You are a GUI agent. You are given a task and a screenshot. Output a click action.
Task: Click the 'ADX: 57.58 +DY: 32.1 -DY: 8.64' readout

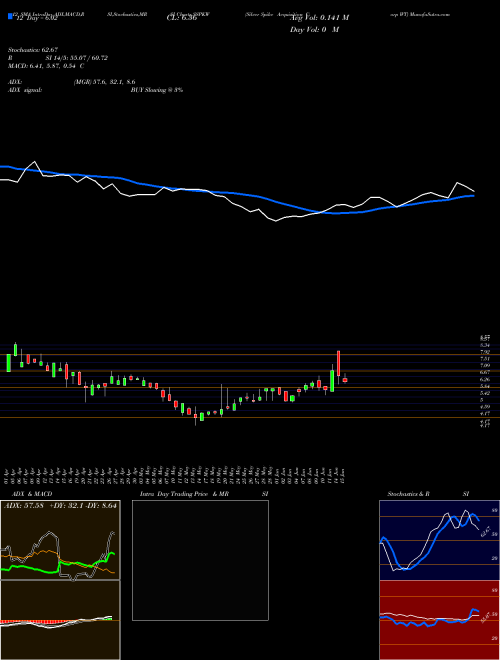(x=61, y=505)
